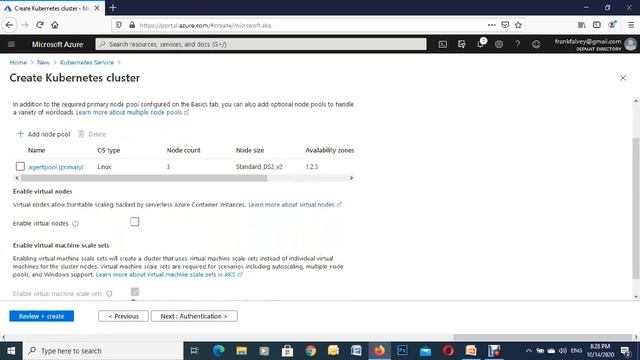The height and width of the screenshot is (360, 640).
Task: Open Cloud Shell from the Azure top bar
Action: (442, 44)
